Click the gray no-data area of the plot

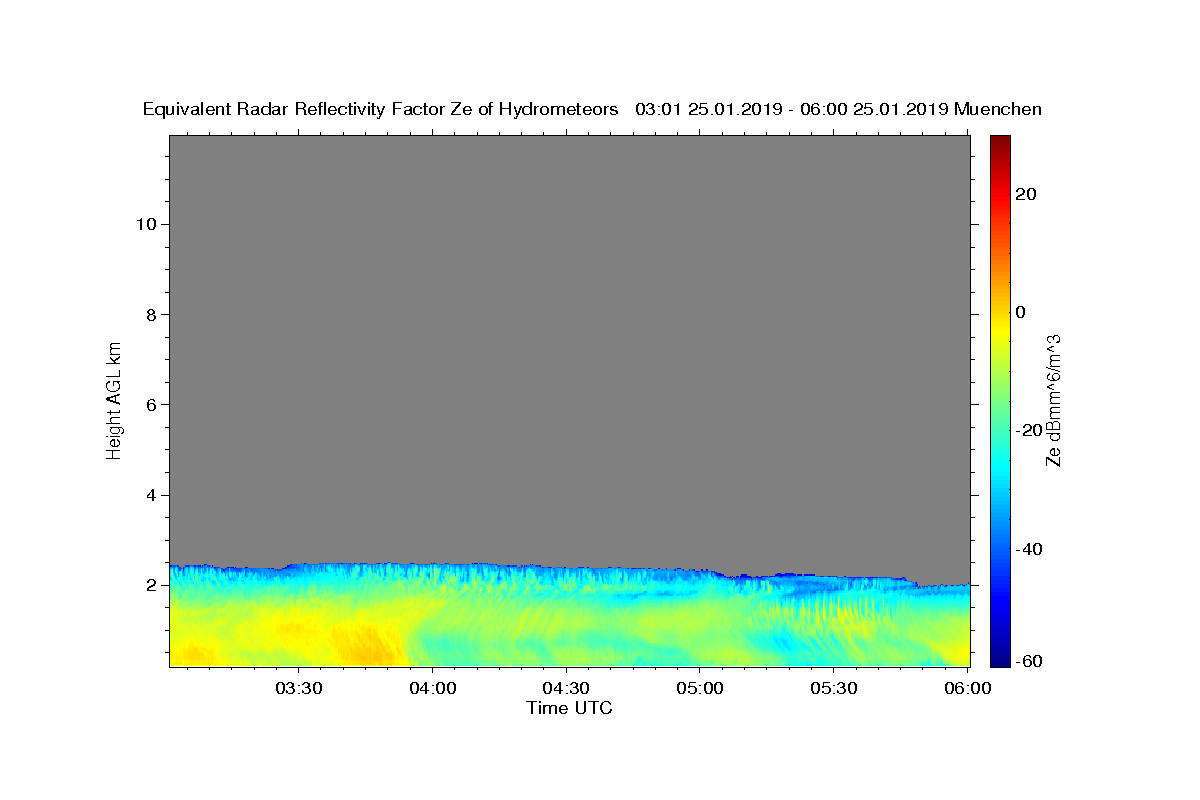(570, 350)
